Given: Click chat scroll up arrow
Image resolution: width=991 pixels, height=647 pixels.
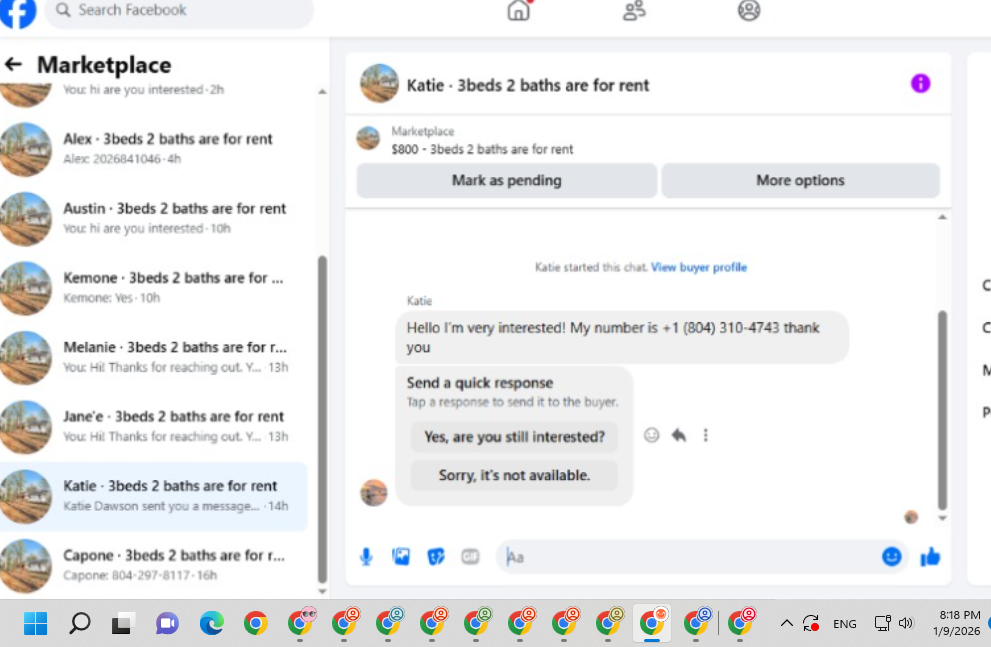Looking at the screenshot, I should point(942,217).
